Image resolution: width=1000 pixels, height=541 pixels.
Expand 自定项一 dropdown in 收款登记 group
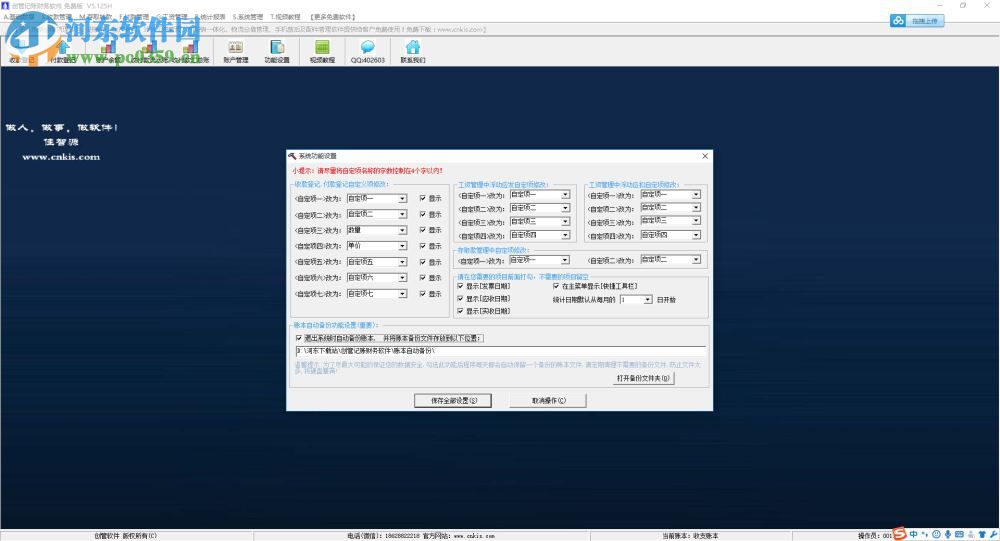pyautogui.click(x=402, y=198)
